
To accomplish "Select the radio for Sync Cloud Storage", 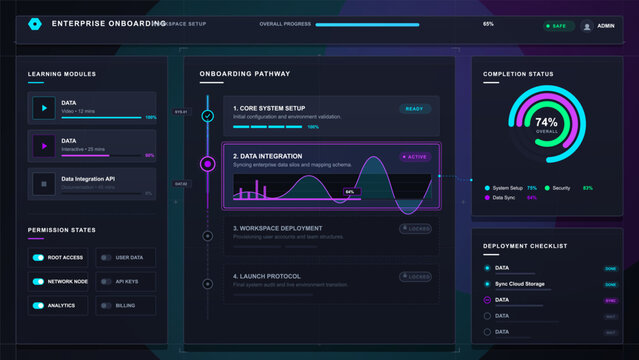I will click(487, 284).
